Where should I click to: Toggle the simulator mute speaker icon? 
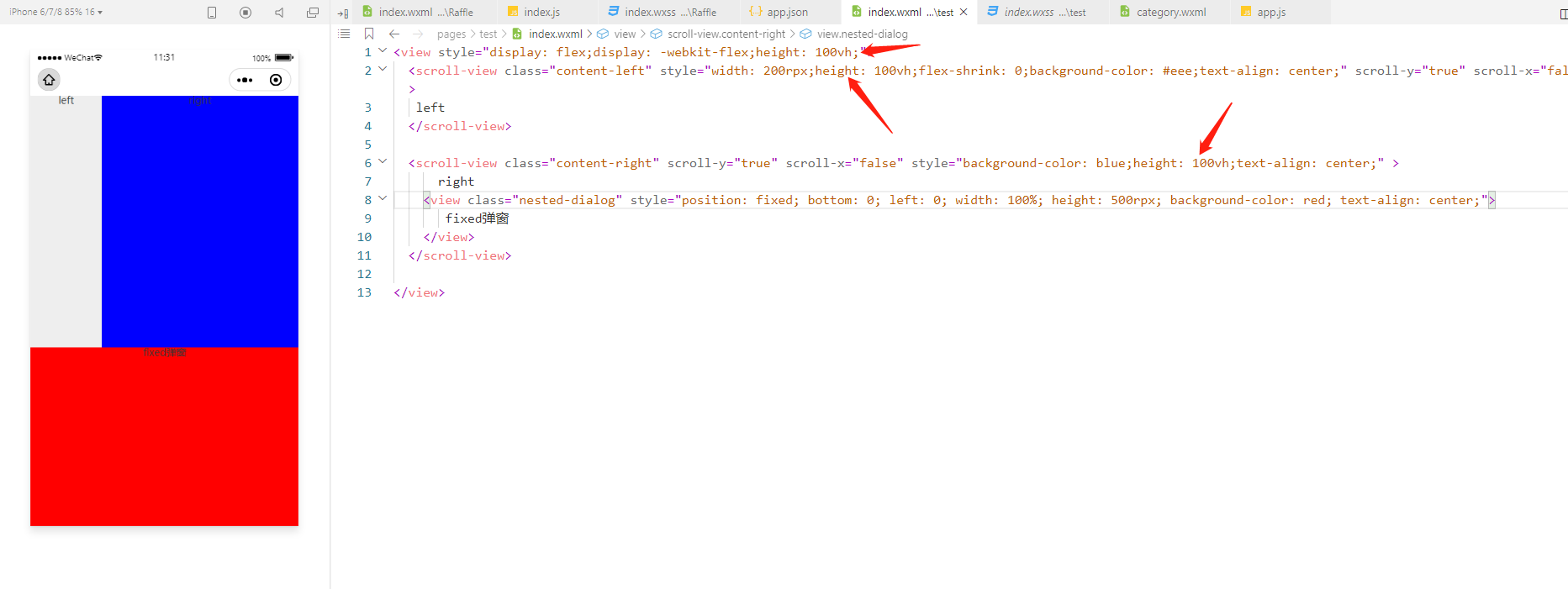[279, 12]
